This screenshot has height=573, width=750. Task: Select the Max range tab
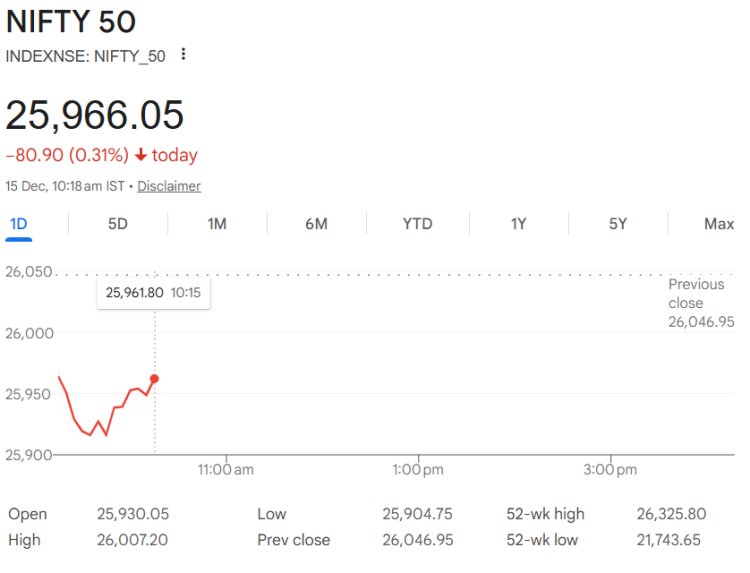(718, 224)
